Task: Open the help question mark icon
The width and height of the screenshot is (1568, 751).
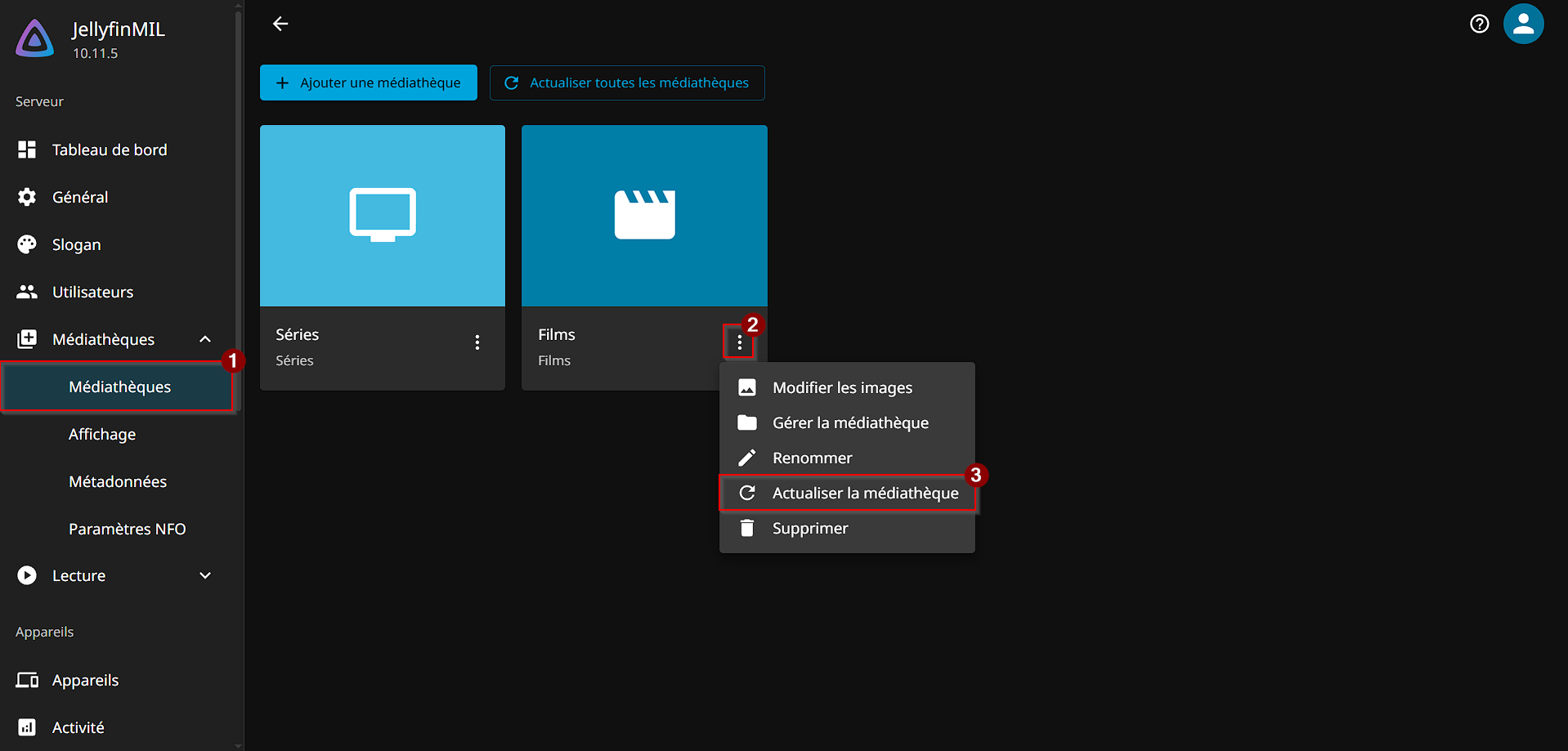Action: 1479,24
